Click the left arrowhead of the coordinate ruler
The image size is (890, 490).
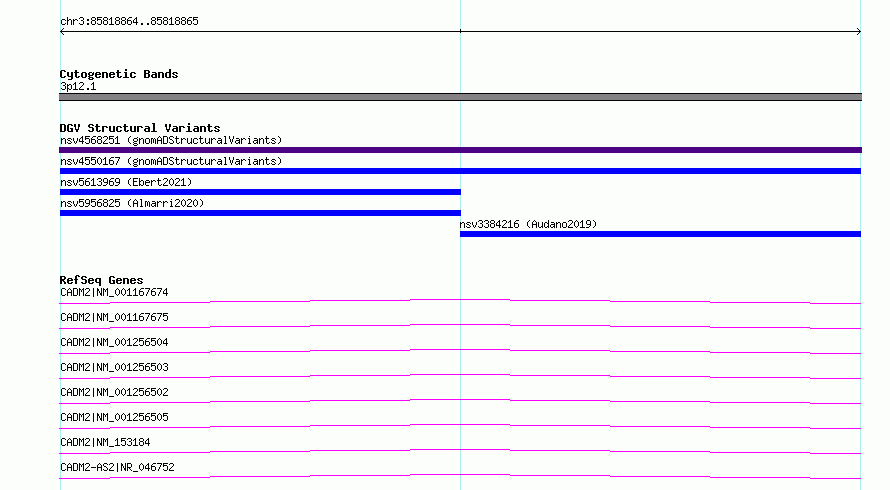(62, 32)
